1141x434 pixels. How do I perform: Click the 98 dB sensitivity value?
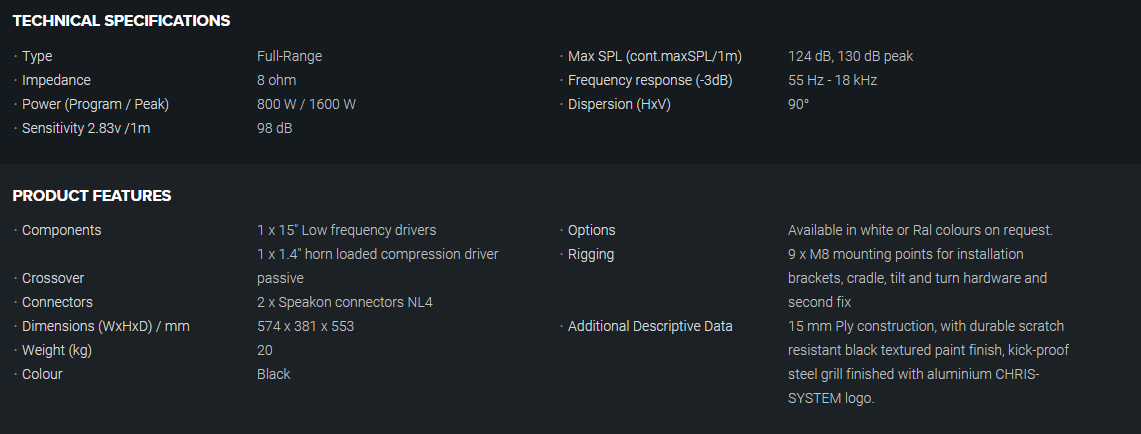(275, 128)
